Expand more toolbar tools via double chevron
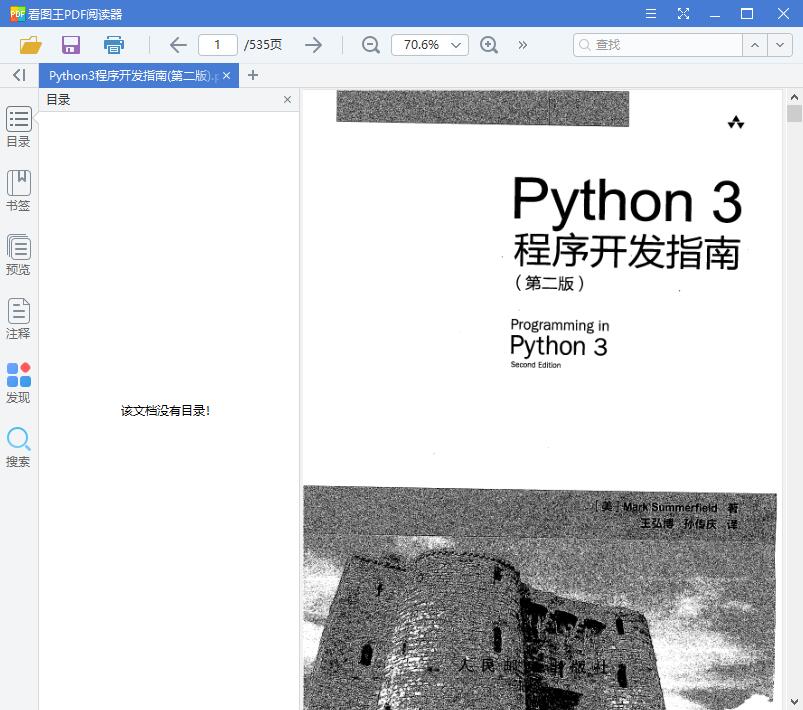803x710 pixels. (x=520, y=45)
